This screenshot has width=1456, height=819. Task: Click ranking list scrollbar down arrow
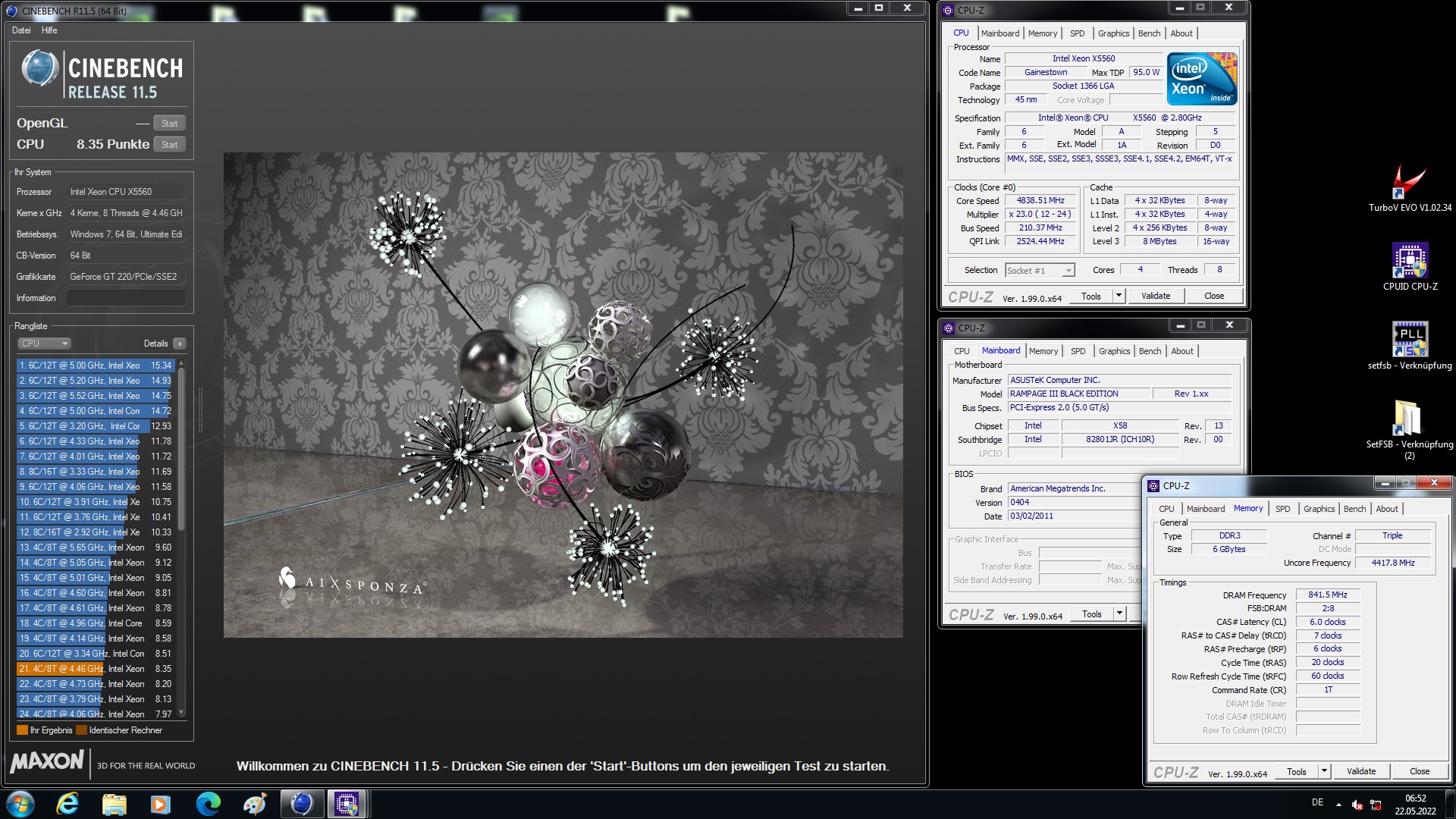tap(181, 714)
